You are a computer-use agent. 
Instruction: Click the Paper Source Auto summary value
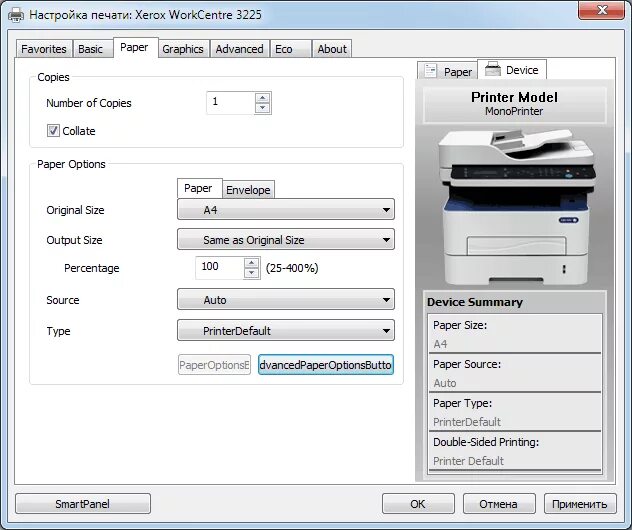(x=445, y=383)
